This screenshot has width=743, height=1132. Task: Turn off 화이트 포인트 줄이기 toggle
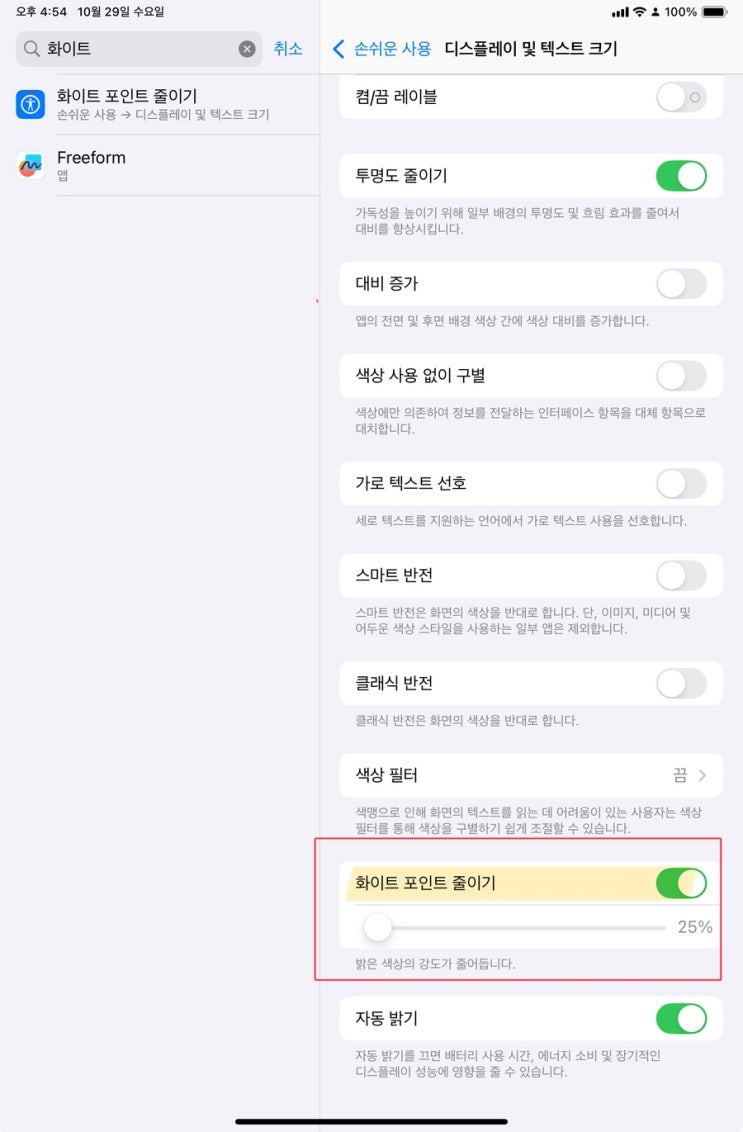[681, 883]
